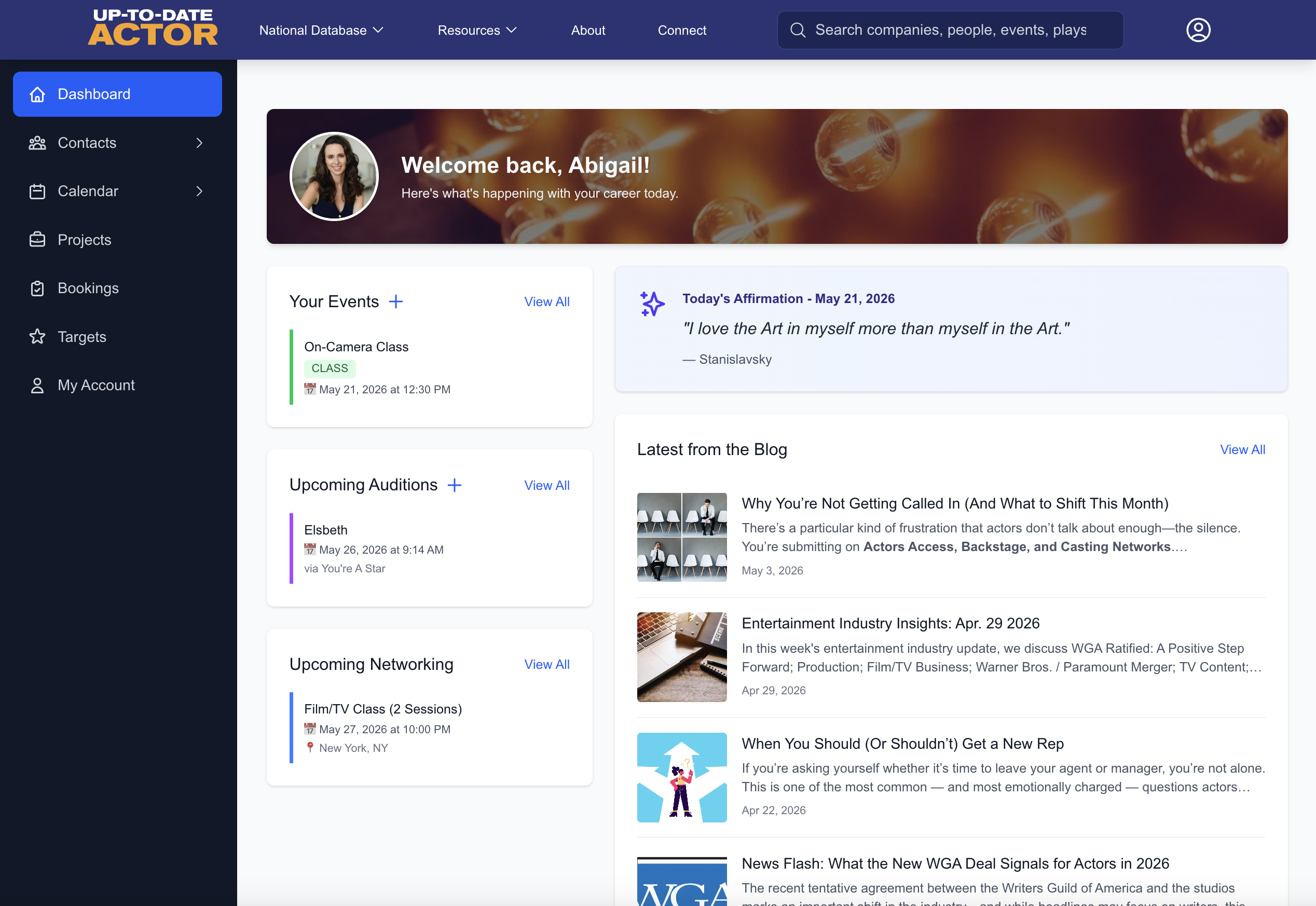Click the Calendar icon in sidebar
The height and width of the screenshot is (906, 1316).
coord(37,191)
